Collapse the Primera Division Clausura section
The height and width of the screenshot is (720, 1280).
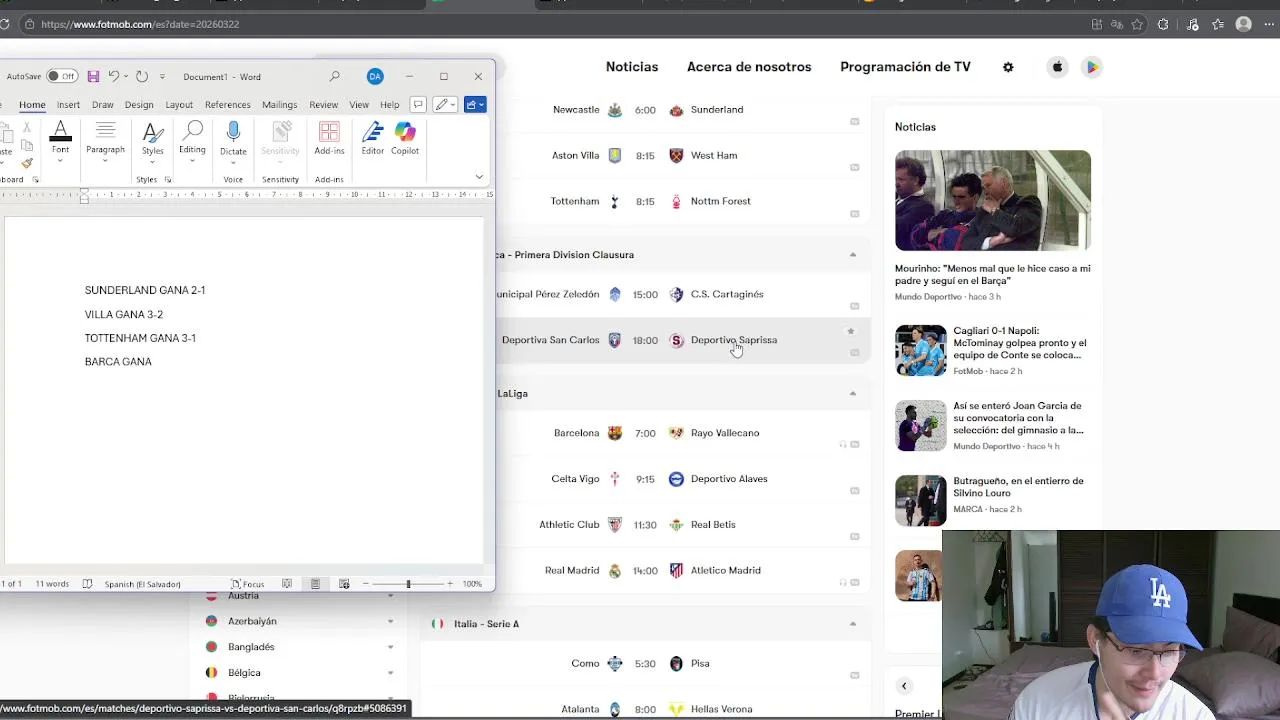click(853, 255)
